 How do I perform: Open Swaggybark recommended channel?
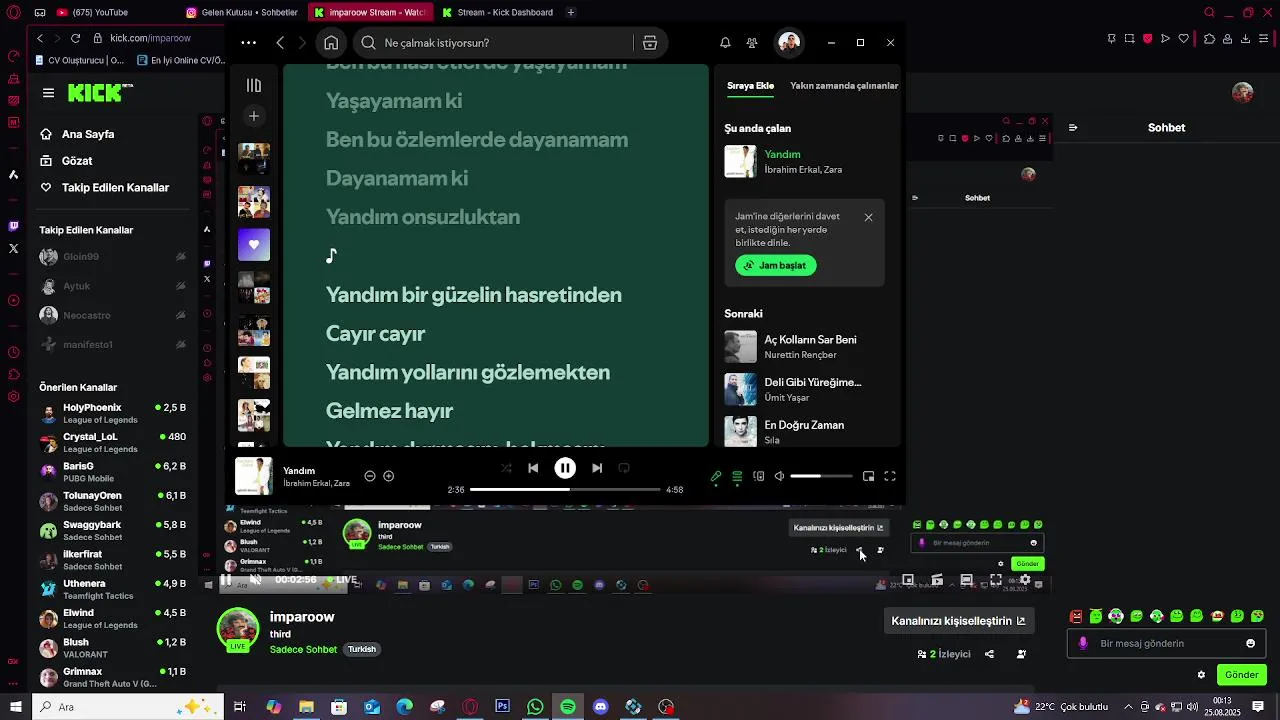click(x=113, y=531)
